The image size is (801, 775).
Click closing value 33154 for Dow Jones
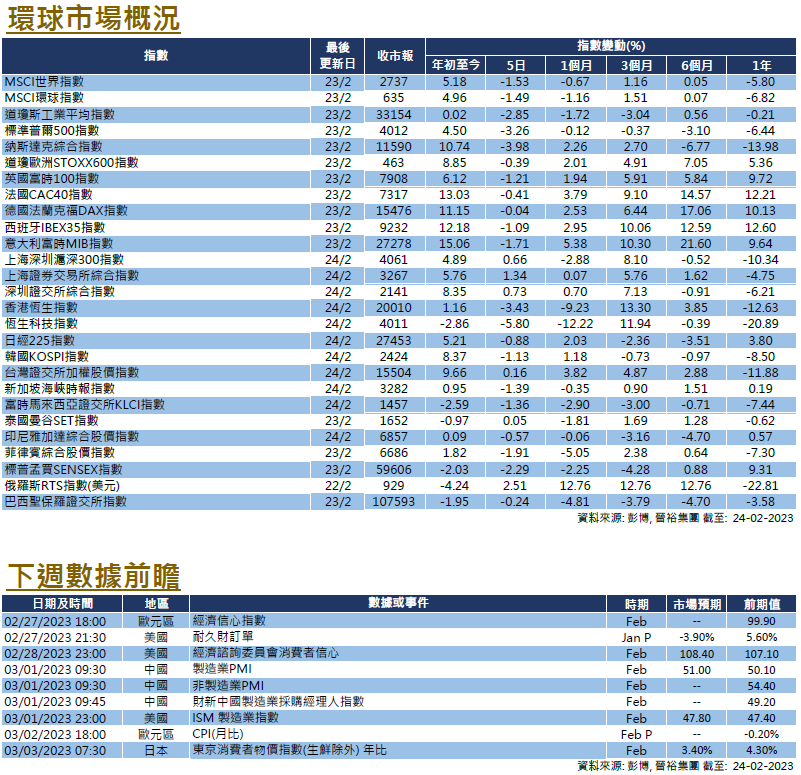point(393,114)
